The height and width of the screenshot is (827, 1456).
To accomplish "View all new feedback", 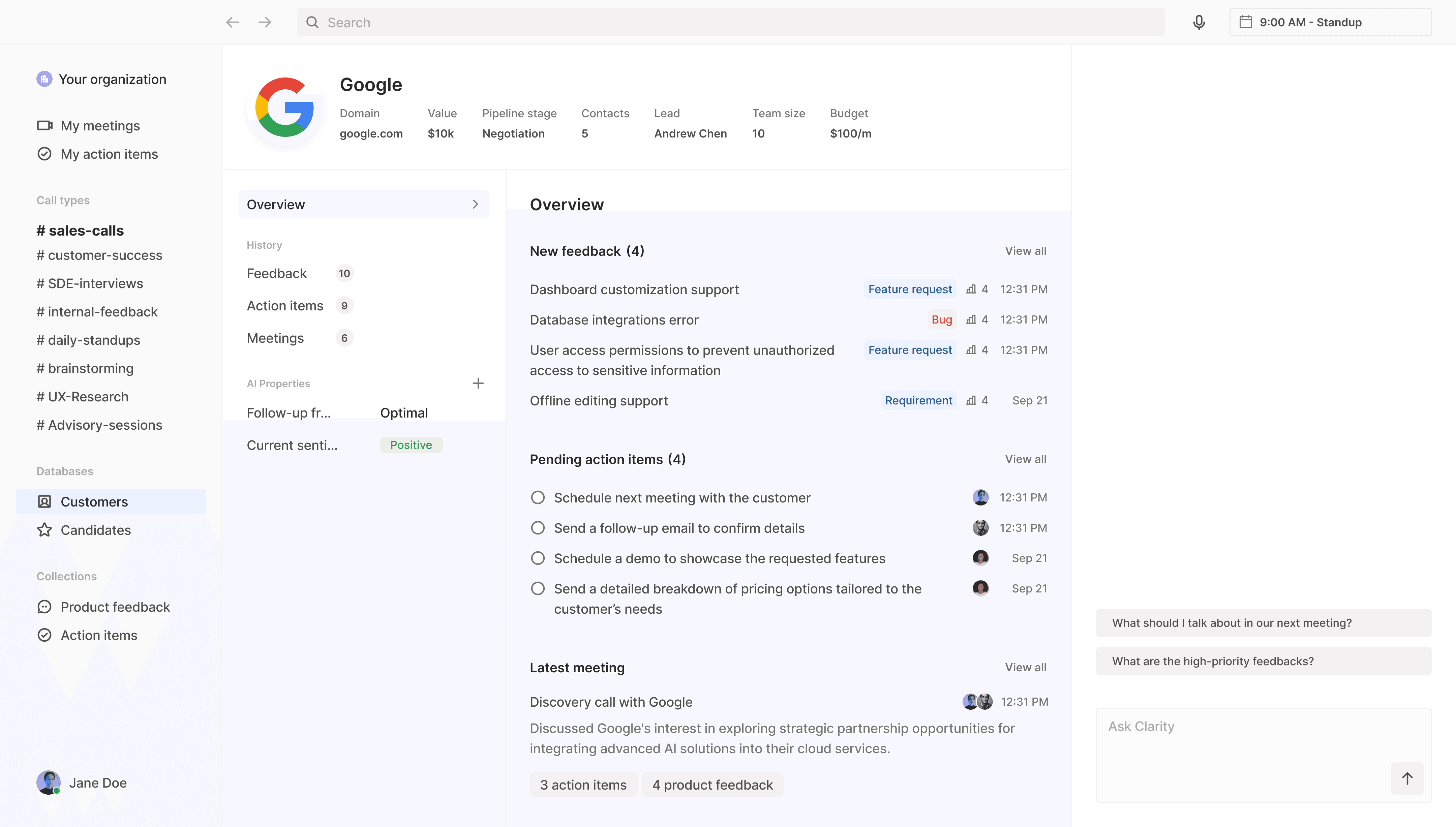I will [1026, 250].
